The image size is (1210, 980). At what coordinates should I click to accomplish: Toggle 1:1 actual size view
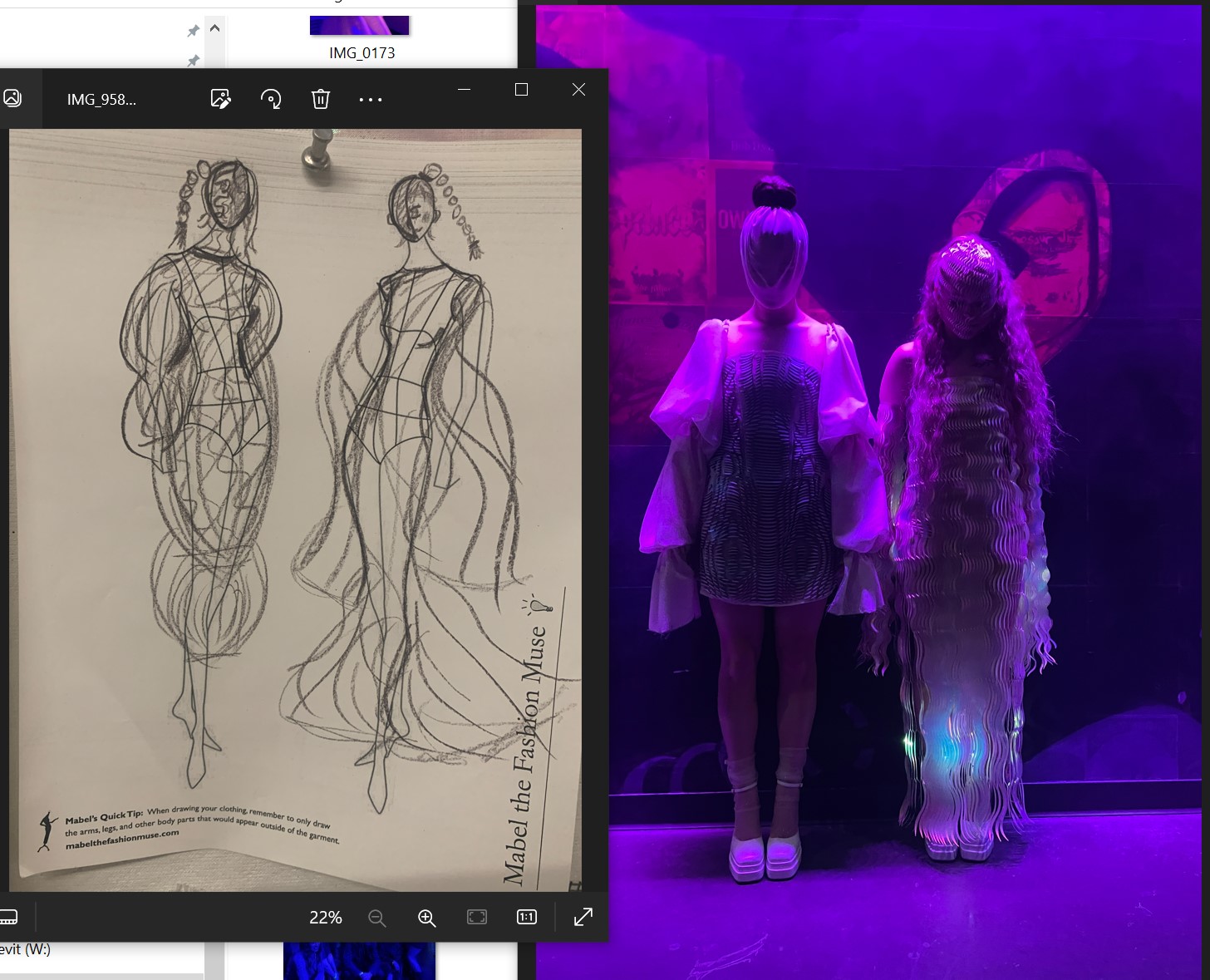527,917
